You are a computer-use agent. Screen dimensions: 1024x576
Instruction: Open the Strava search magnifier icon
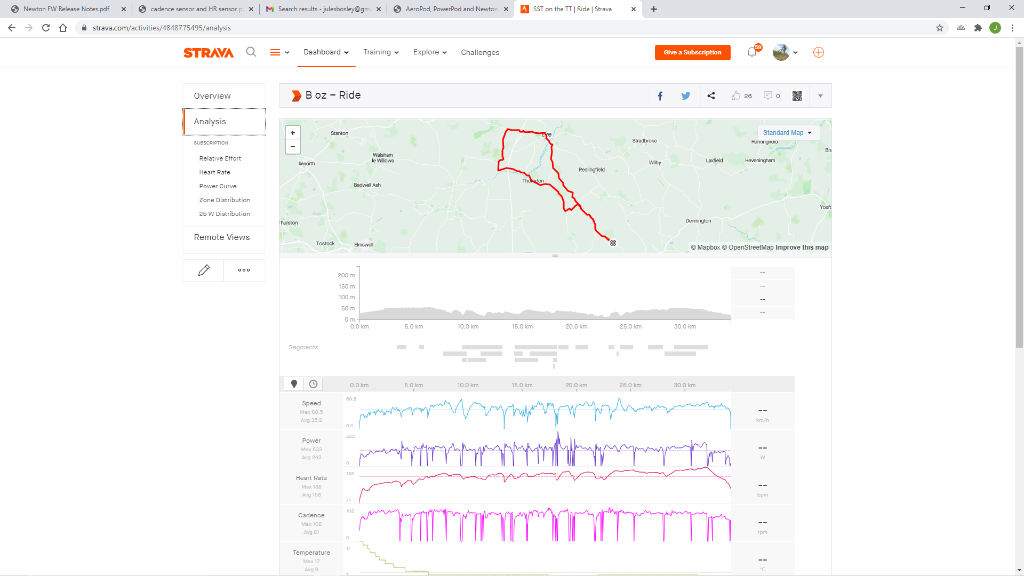pos(251,52)
